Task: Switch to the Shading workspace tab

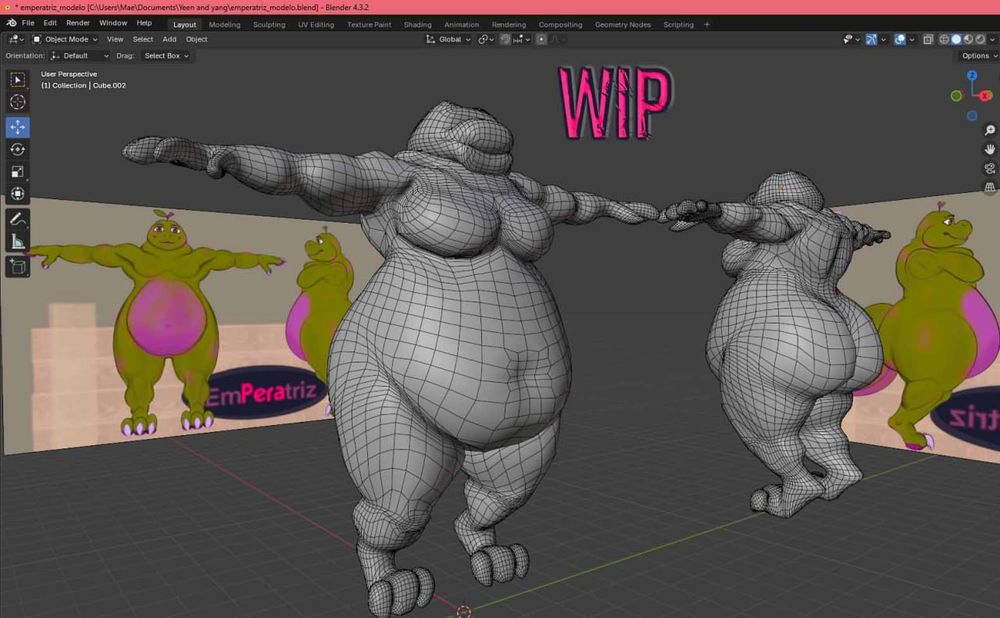Action: tap(418, 25)
